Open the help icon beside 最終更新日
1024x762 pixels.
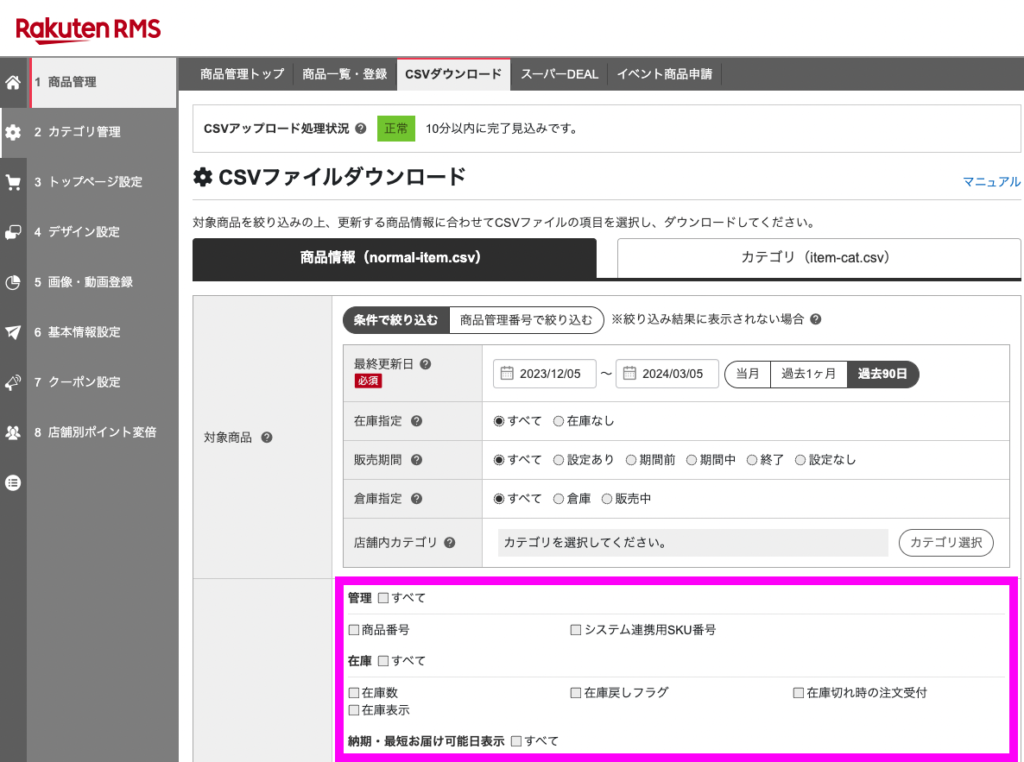(424, 366)
